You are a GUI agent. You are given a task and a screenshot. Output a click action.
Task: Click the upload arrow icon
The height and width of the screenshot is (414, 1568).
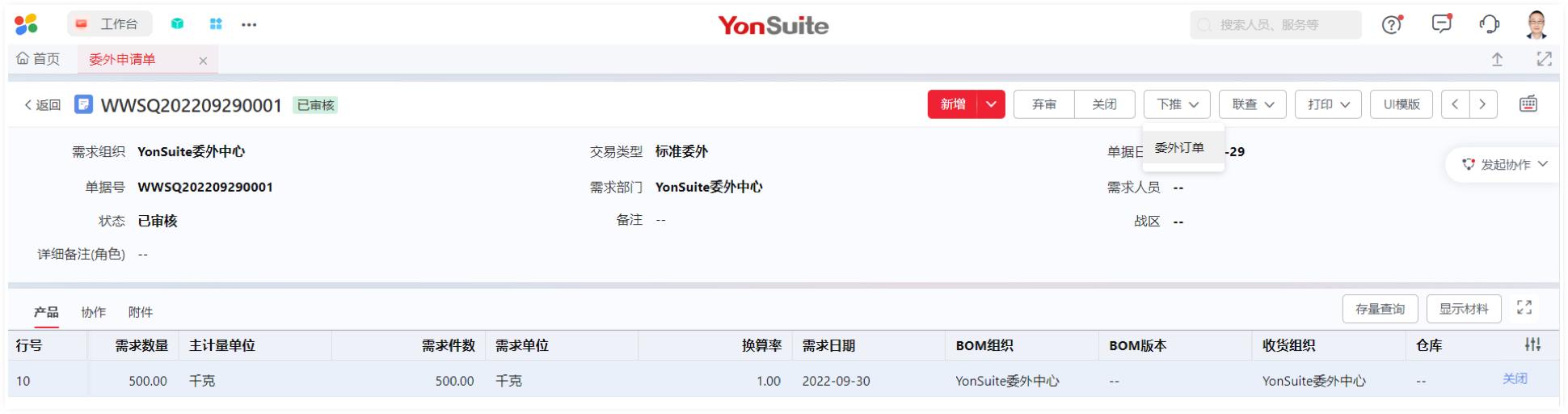click(1497, 59)
